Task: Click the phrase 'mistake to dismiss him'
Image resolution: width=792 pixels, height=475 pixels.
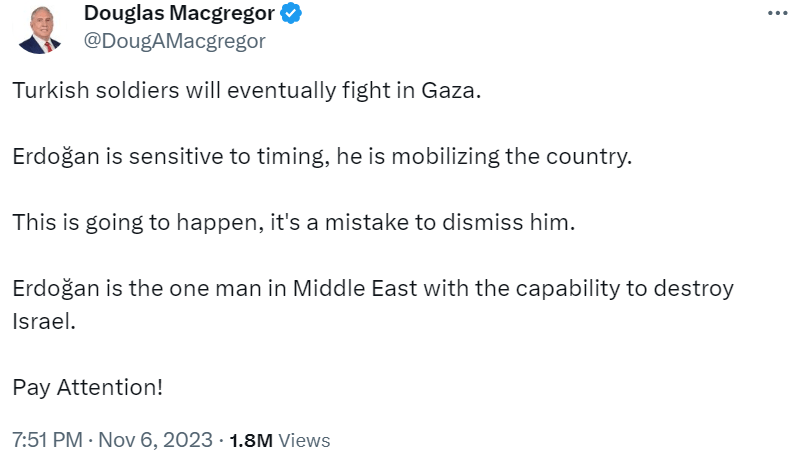Action: click(475, 222)
